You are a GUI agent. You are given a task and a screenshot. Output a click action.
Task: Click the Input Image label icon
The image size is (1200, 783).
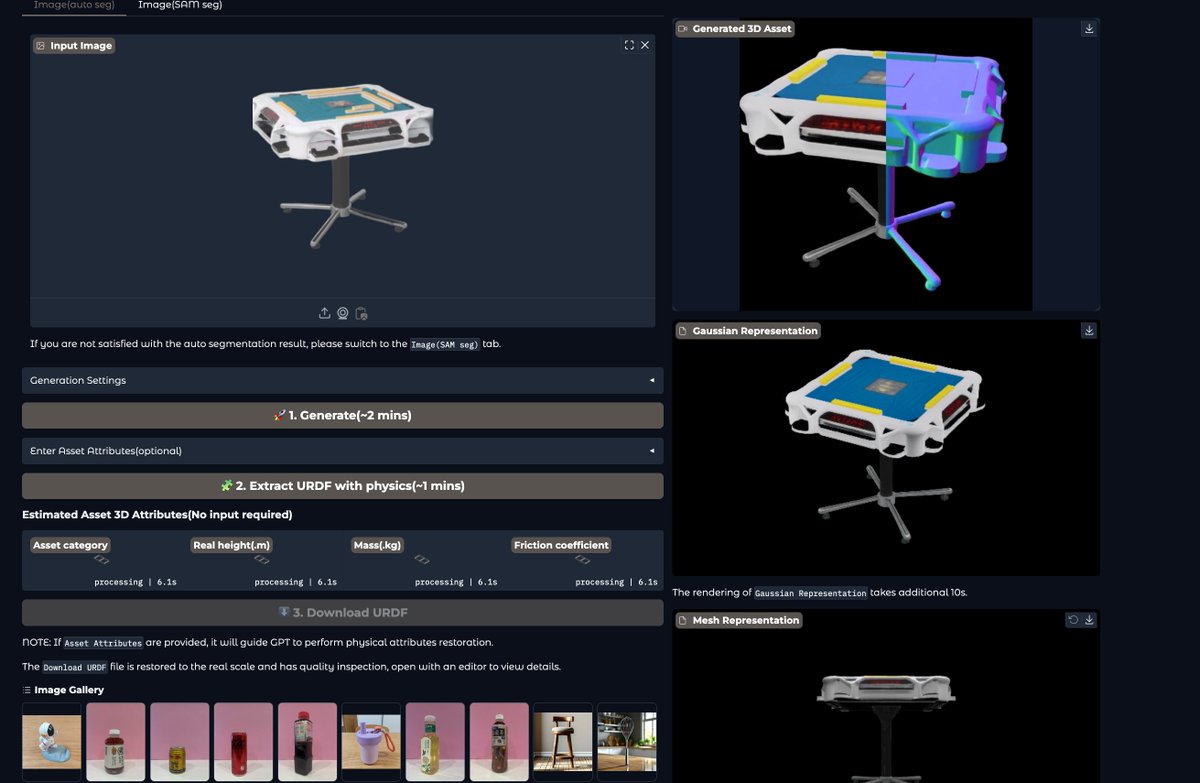pos(41,46)
